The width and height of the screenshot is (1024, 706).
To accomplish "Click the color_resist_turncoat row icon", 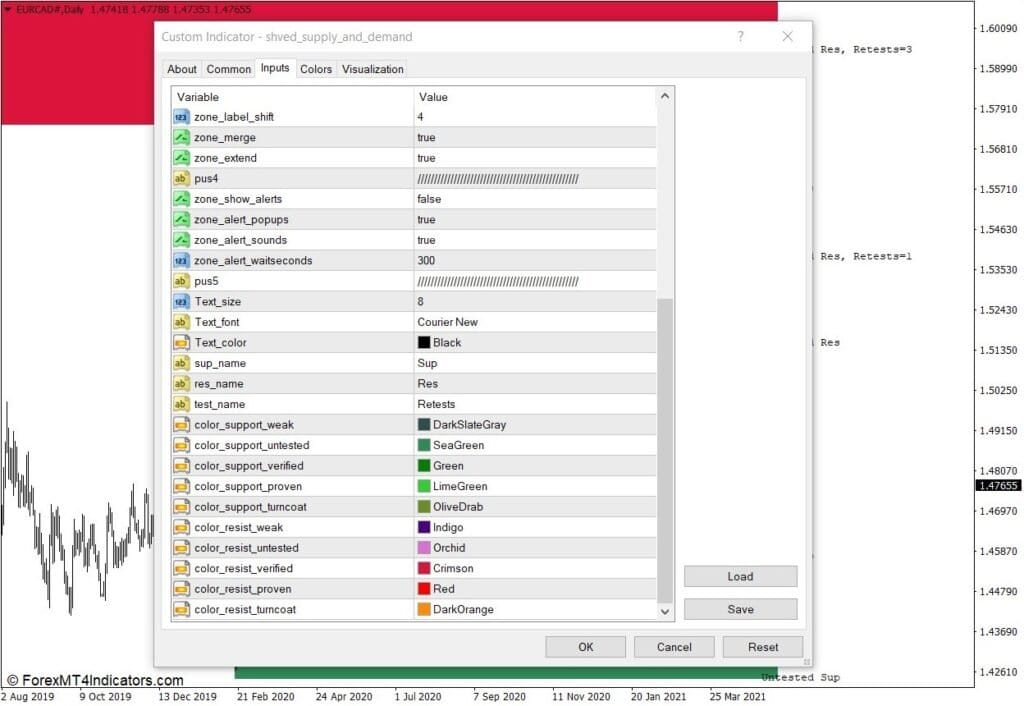I will (x=181, y=609).
